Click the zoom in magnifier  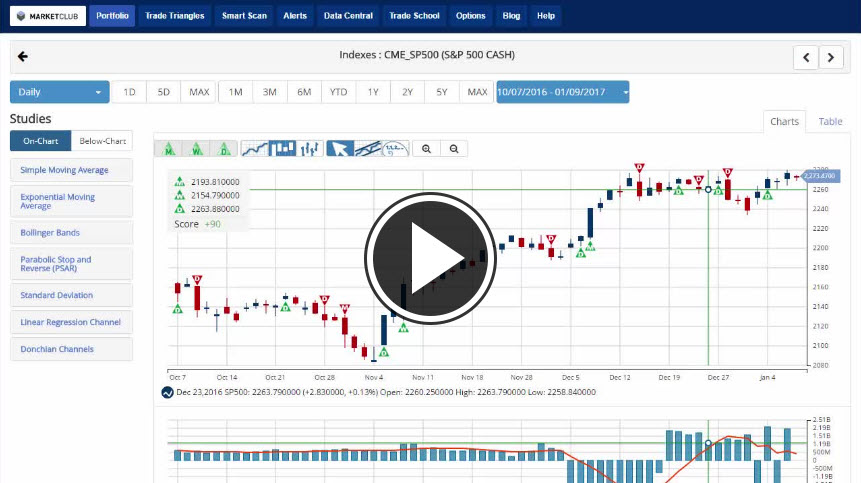[426, 149]
